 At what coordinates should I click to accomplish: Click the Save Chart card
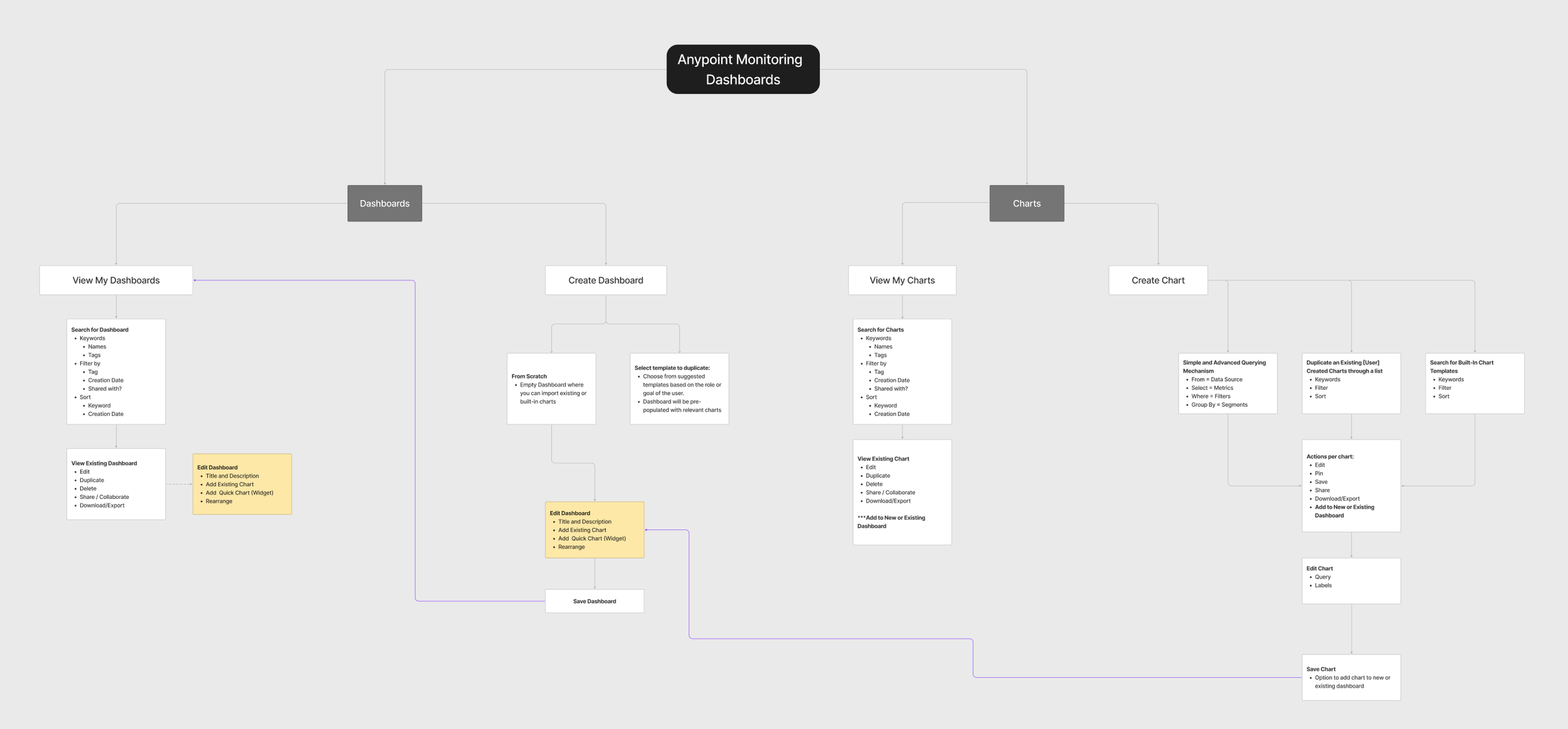coord(1350,677)
